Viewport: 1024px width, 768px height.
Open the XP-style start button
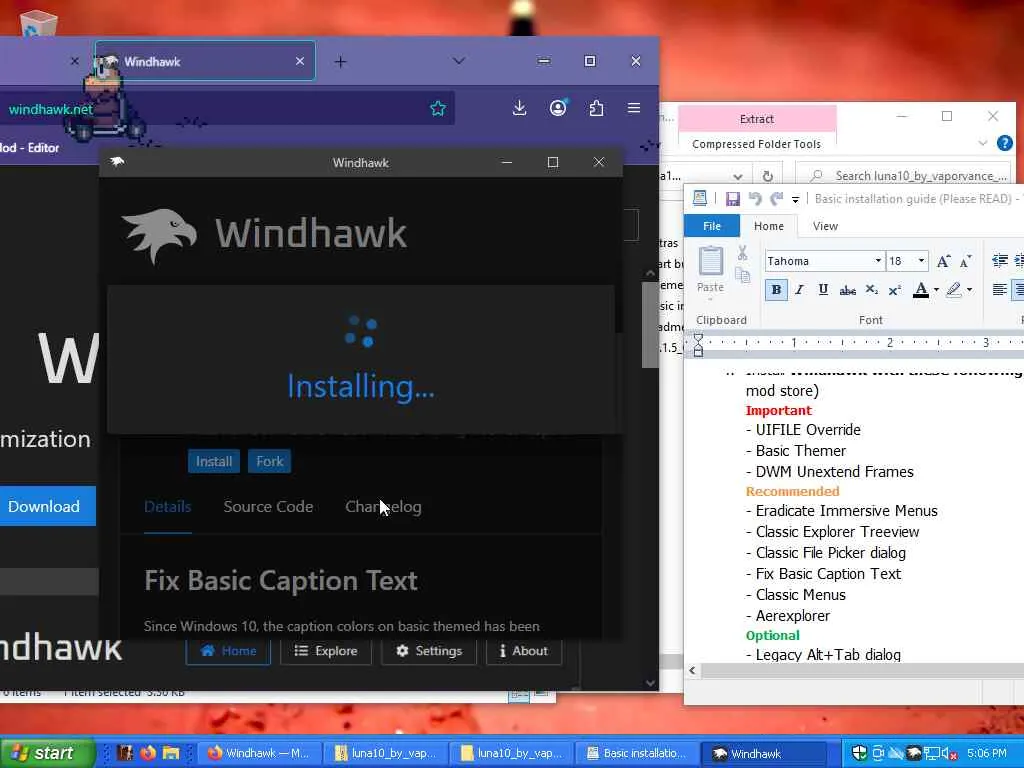tap(46, 753)
